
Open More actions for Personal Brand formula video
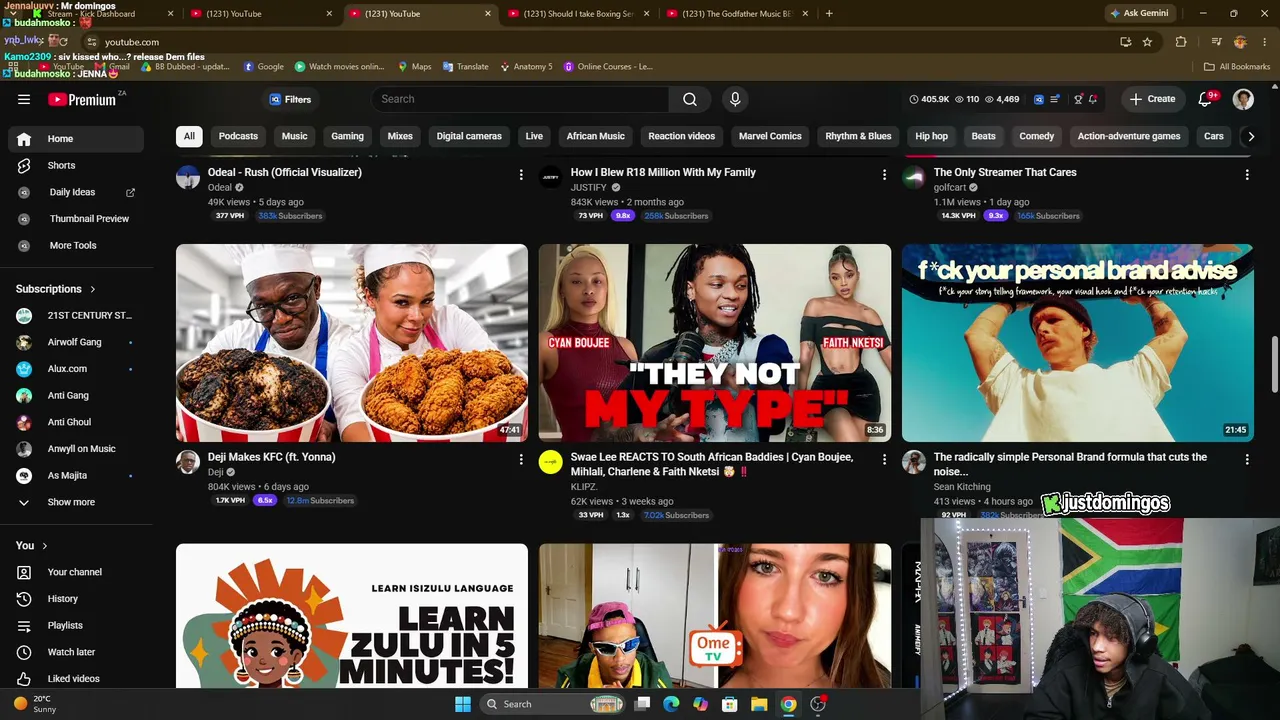coord(1247,459)
